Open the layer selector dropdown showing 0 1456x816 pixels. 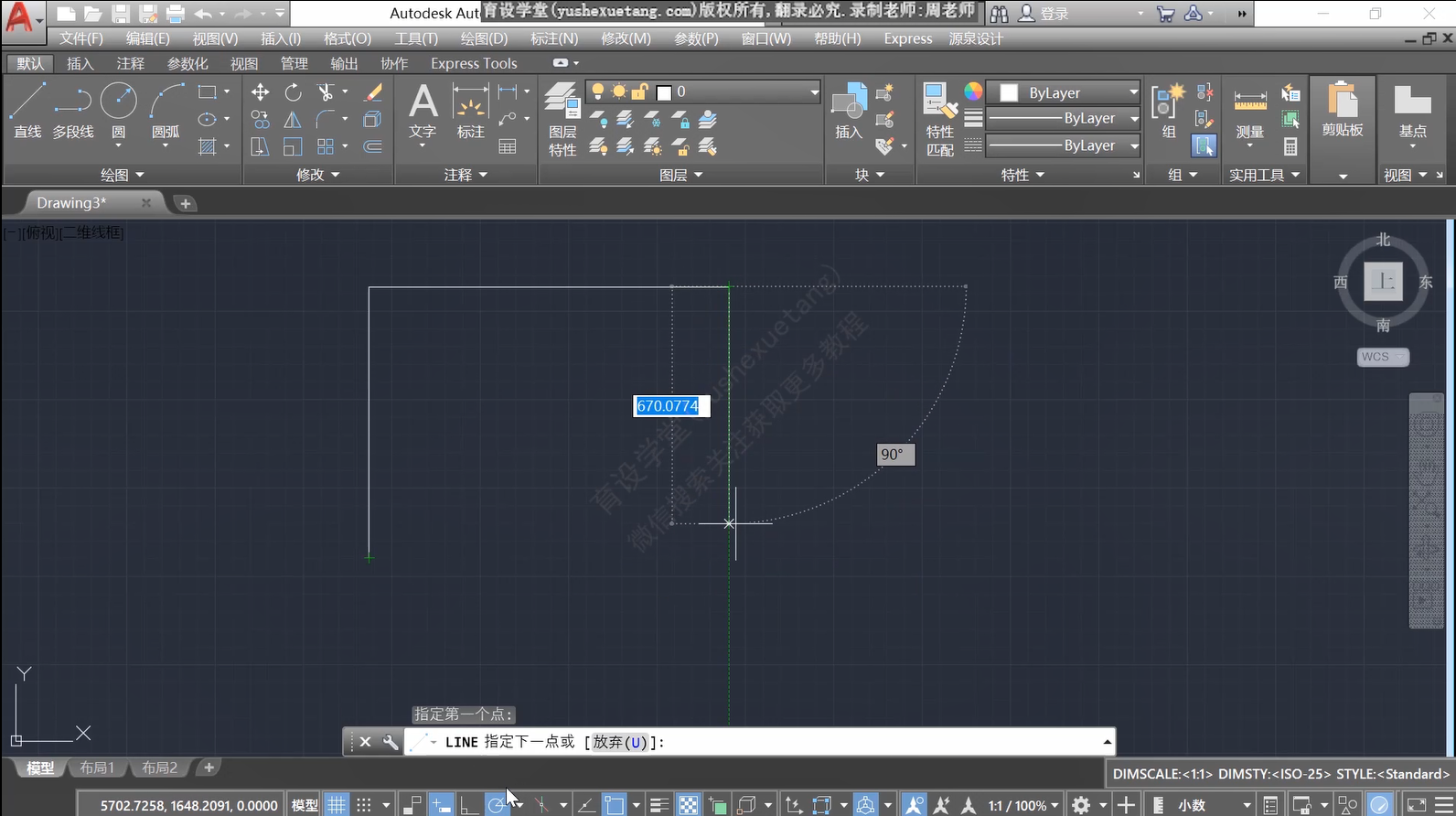tap(702, 91)
